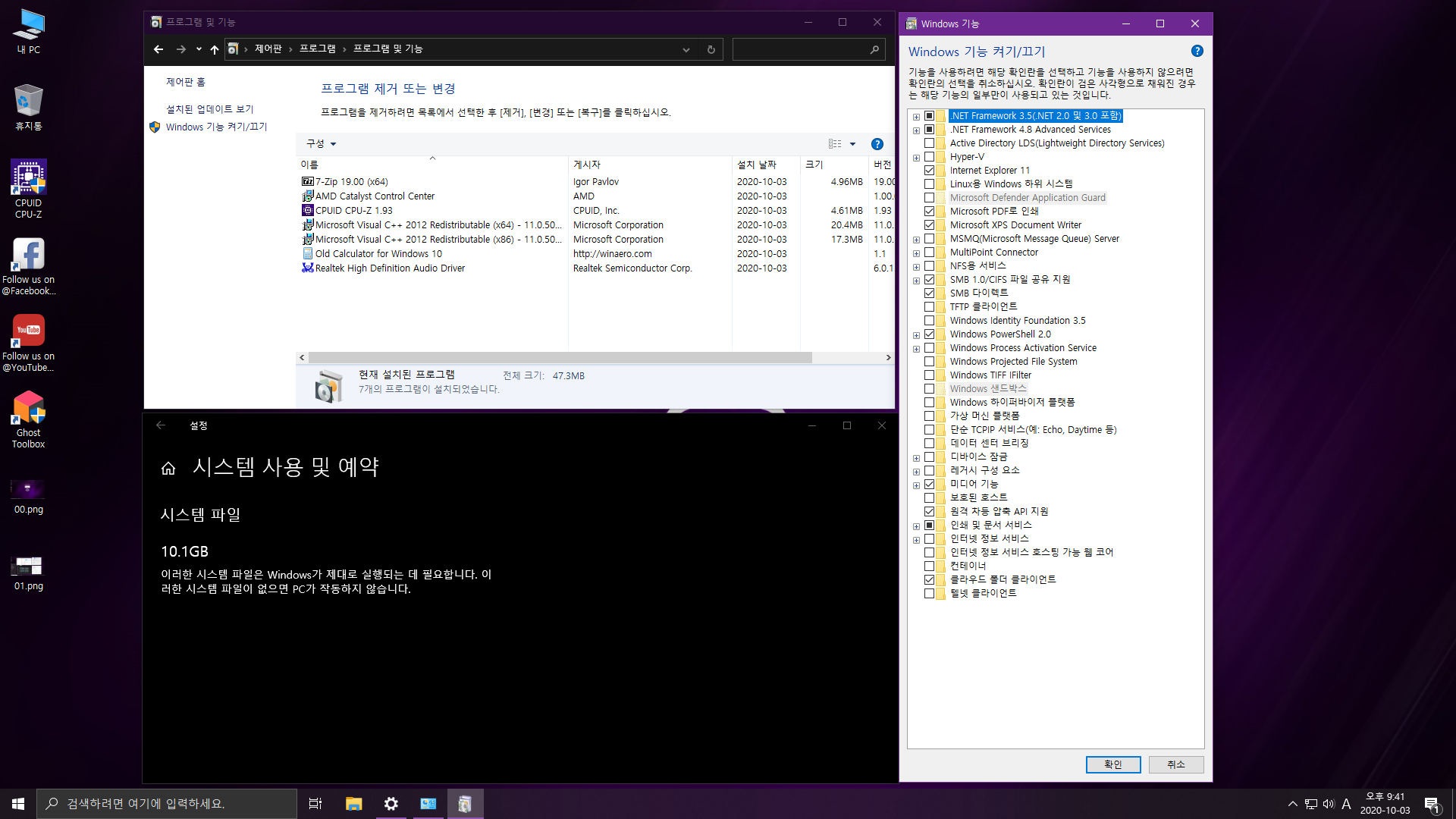Click the horizontal scrollbar in program list
The image size is (1456, 819).
point(560,357)
